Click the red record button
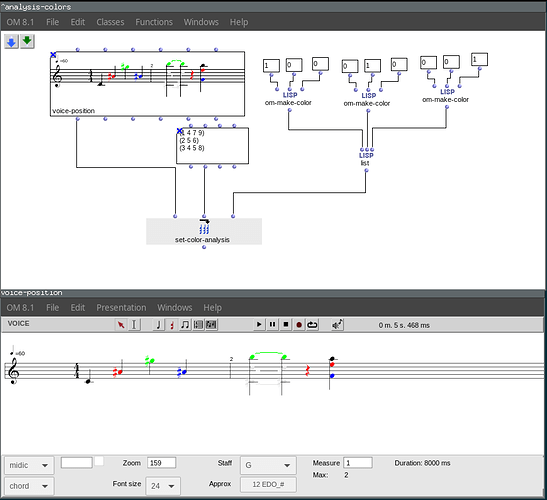The height and width of the screenshot is (500, 547). coord(299,324)
